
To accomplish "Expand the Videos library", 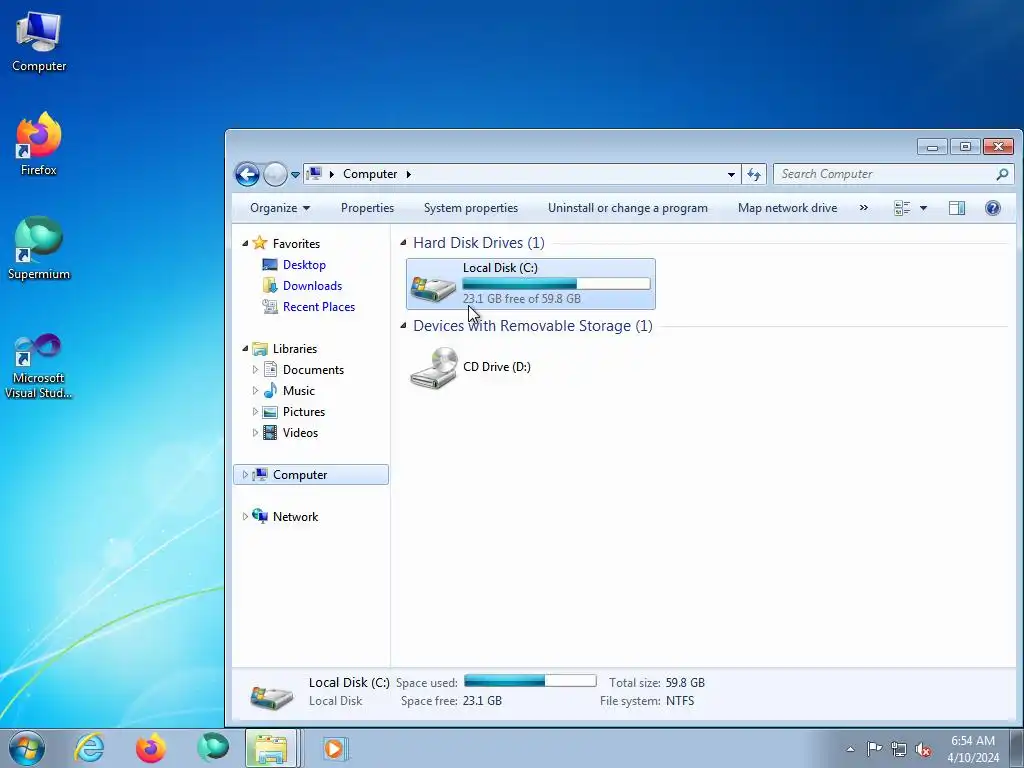I will tap(255, 432).
